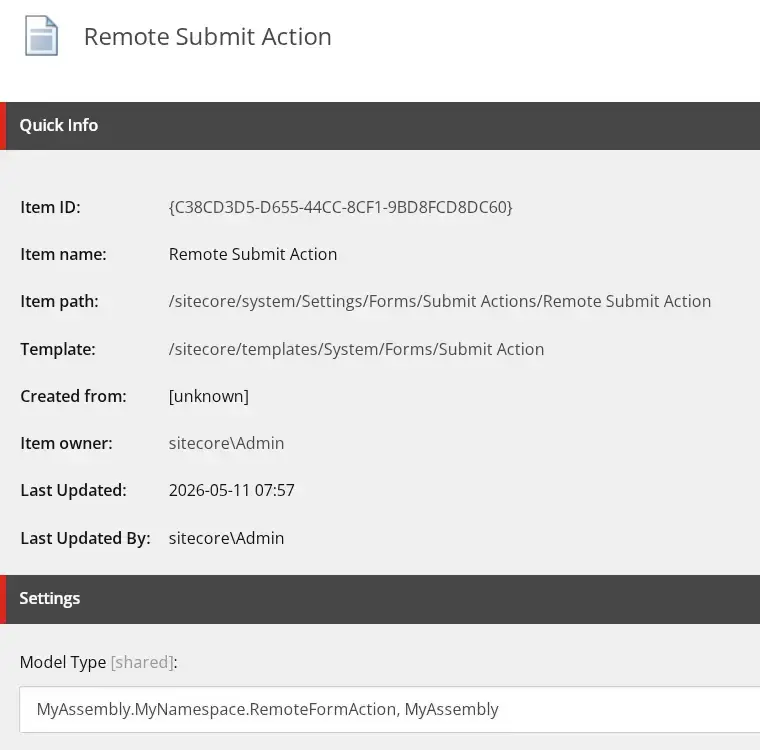The image size is (760, 750).
Task: Click the Model Type input field
Action: point(390,709)
